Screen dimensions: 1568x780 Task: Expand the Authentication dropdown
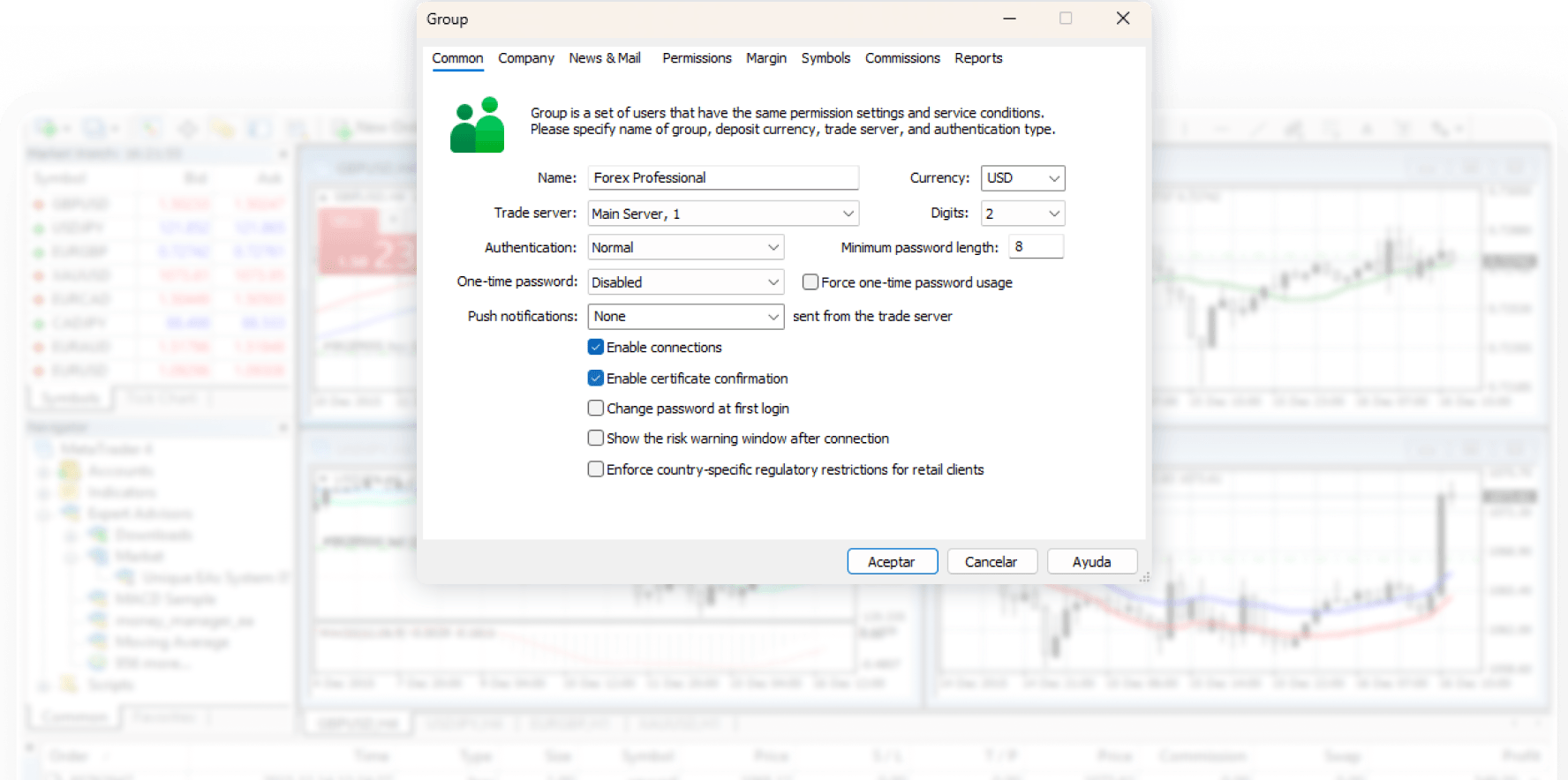[x=686, y=248]
